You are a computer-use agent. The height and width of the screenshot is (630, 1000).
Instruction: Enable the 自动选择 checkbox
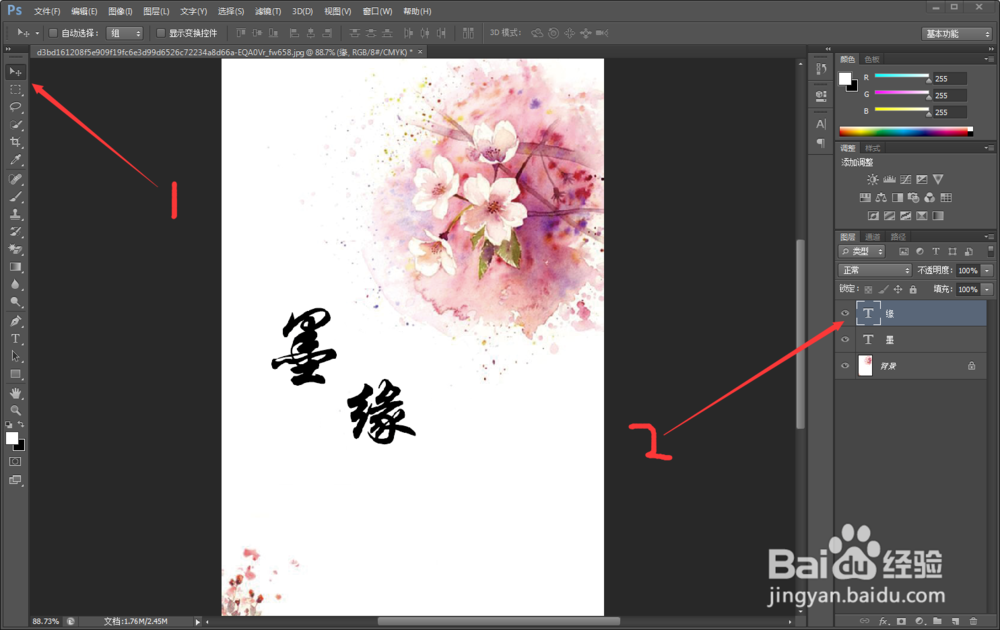click(54, 33)
